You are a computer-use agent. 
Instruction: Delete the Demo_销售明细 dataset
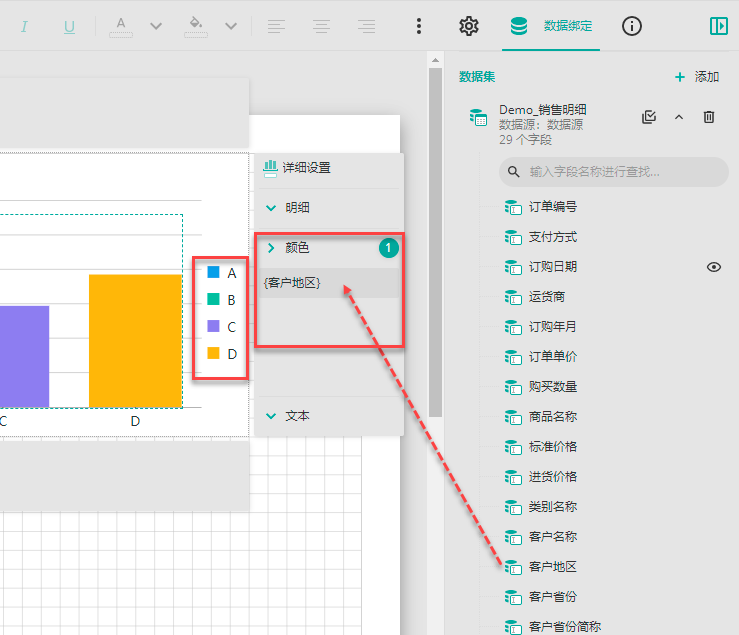click(x=709, y=117)
